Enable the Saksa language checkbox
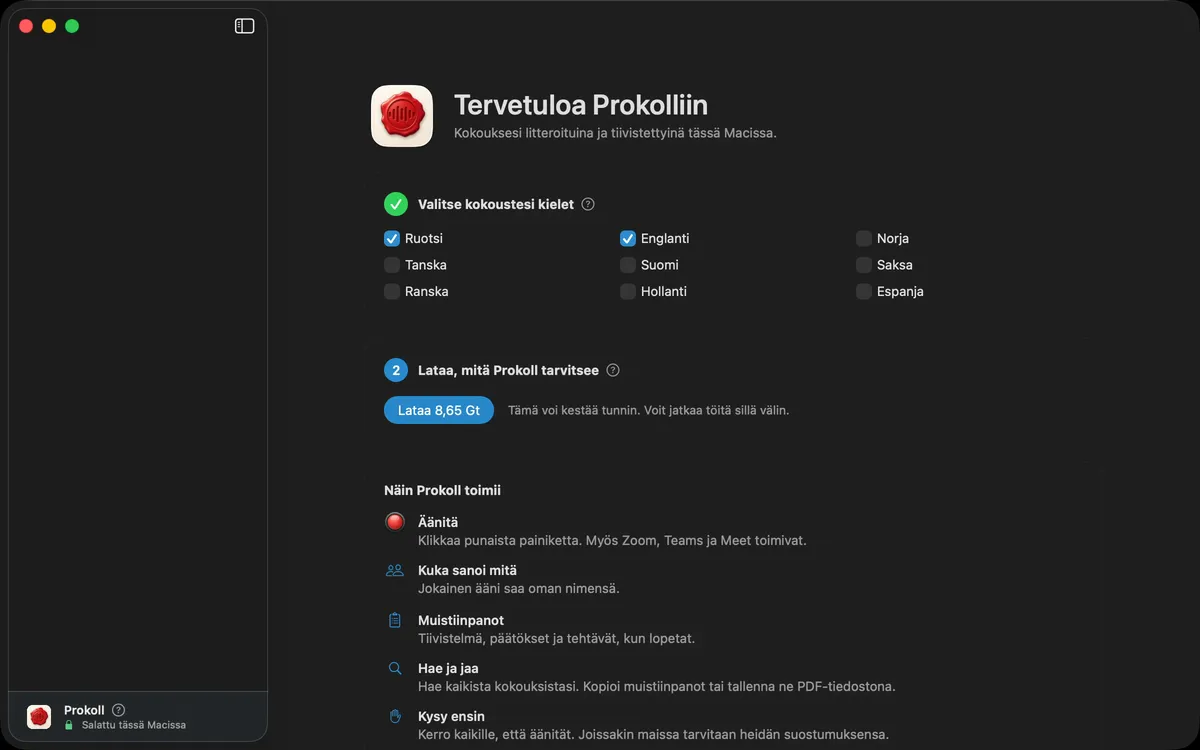Image resolution: width=1200 pixels, height=750 pixels. point(864,265)
